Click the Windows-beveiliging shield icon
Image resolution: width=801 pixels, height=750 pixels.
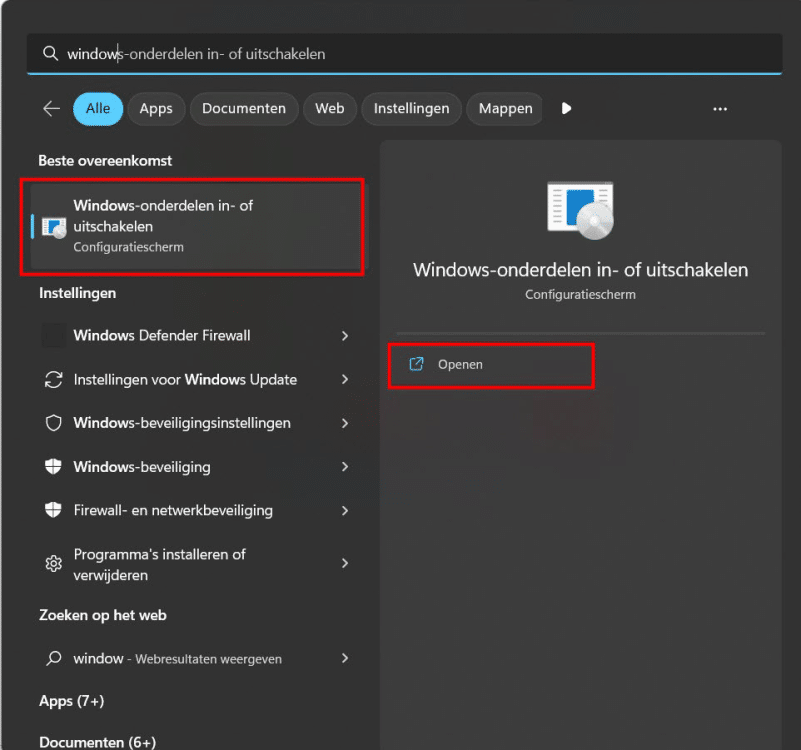53,466
